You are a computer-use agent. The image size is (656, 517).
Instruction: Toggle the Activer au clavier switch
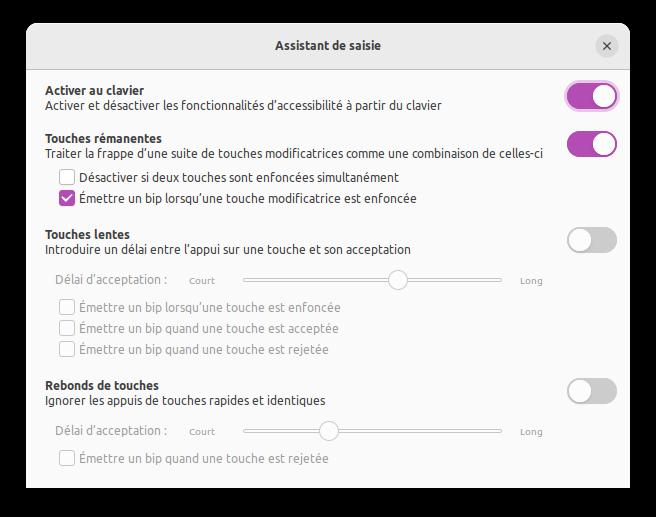[x=591, y=96]
